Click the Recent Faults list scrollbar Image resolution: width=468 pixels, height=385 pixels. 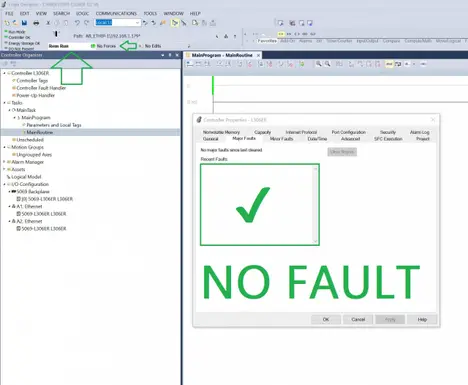coord(315,205)
